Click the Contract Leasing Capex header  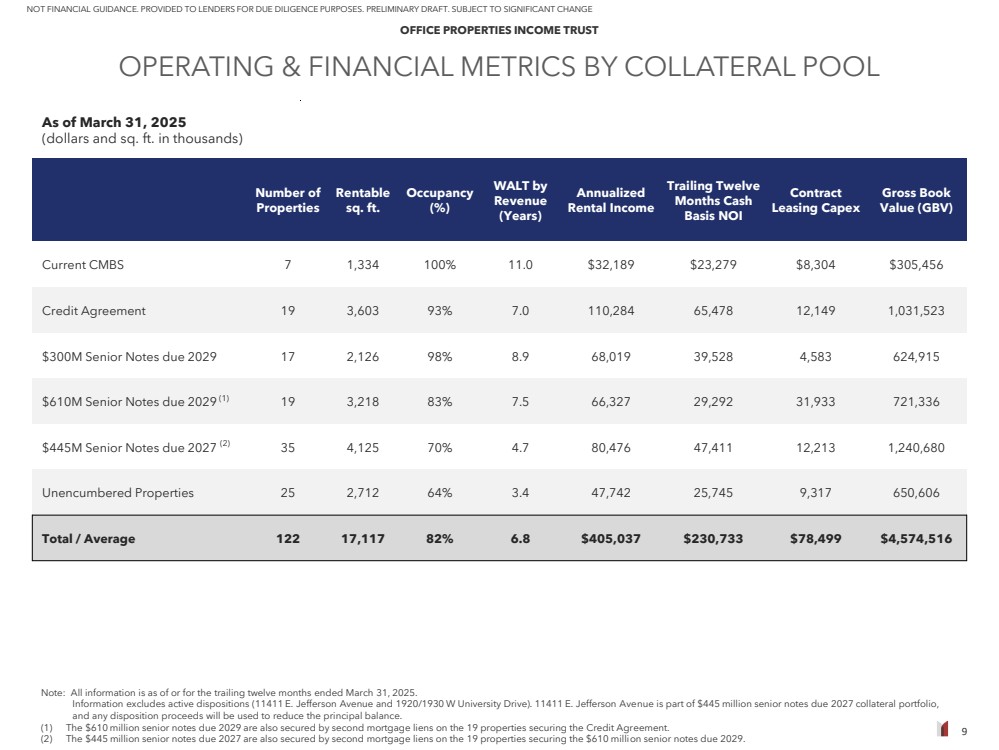[x=815, y=200]
